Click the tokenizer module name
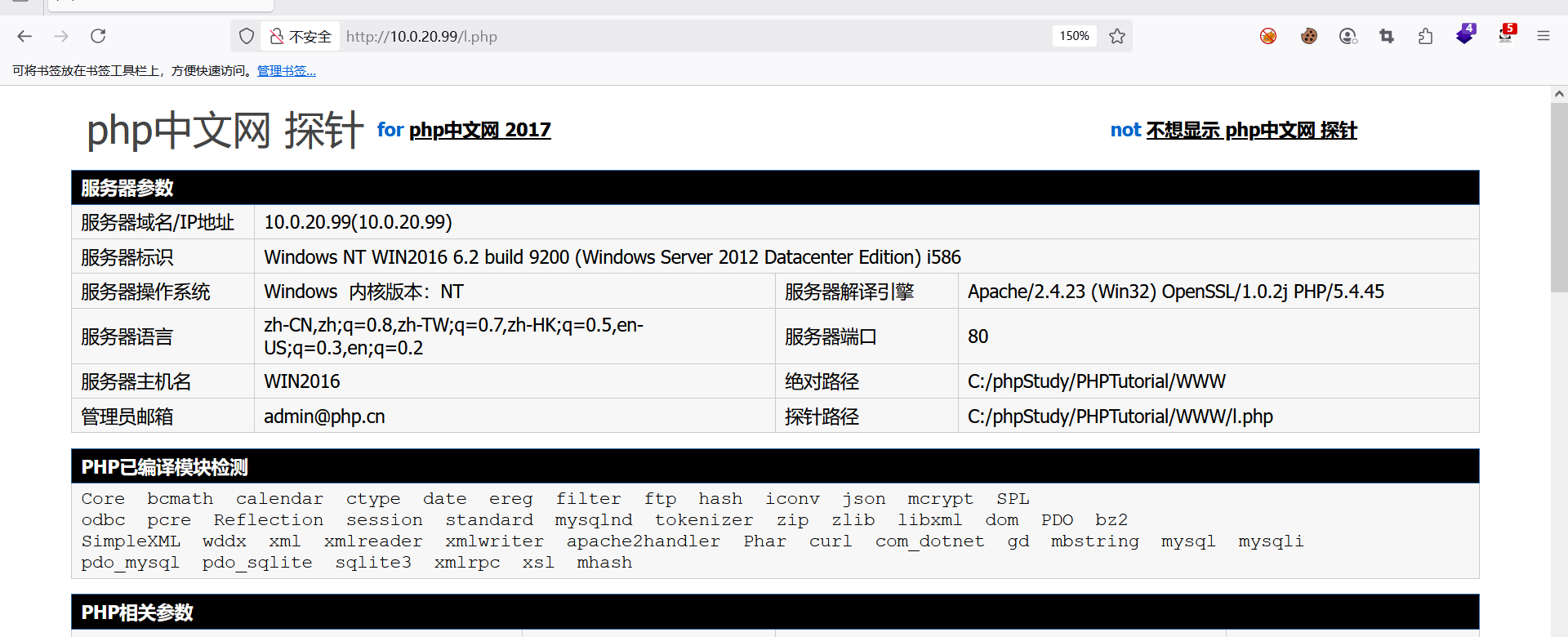Viewport: 1568px width, 637px height. (x=704, y=520)
